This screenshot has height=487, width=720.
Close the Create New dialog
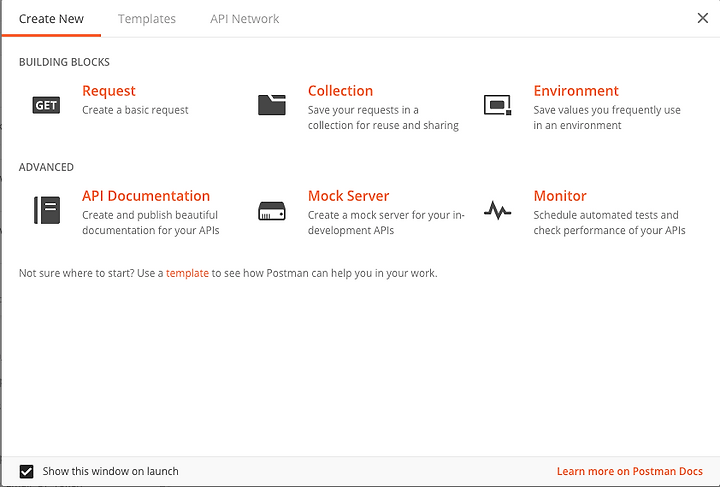coord(703,18)
